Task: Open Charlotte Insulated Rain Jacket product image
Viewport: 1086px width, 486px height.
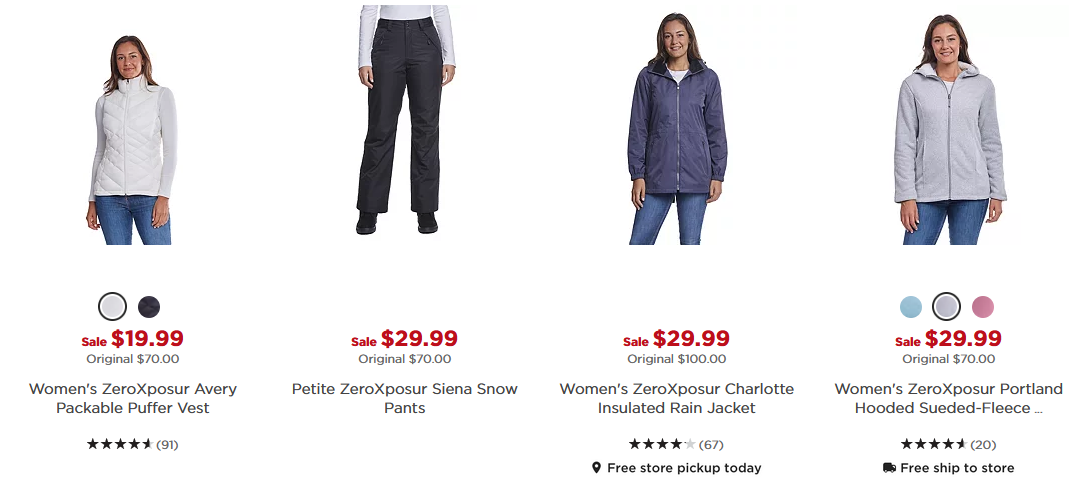Action: tap(677, 129)
